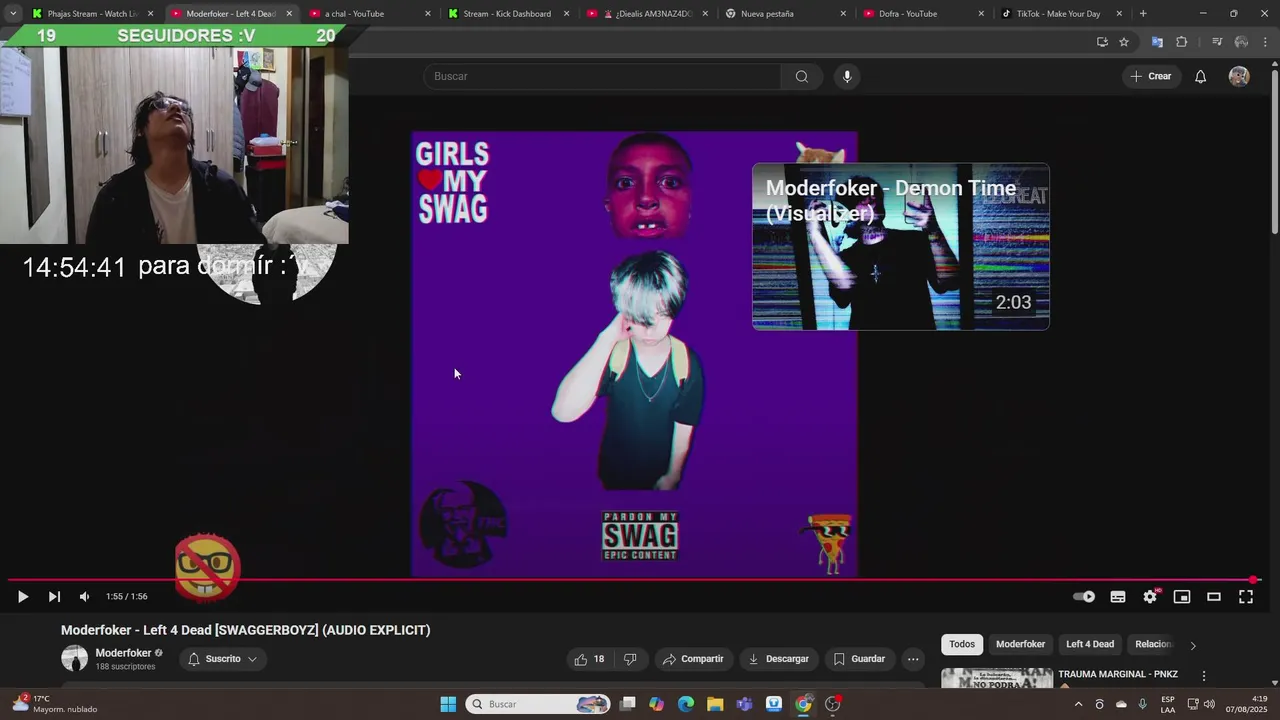Open the weather widget on taskbar
The height and width of the screenshot is (720, 1280).
coord(55,704)
